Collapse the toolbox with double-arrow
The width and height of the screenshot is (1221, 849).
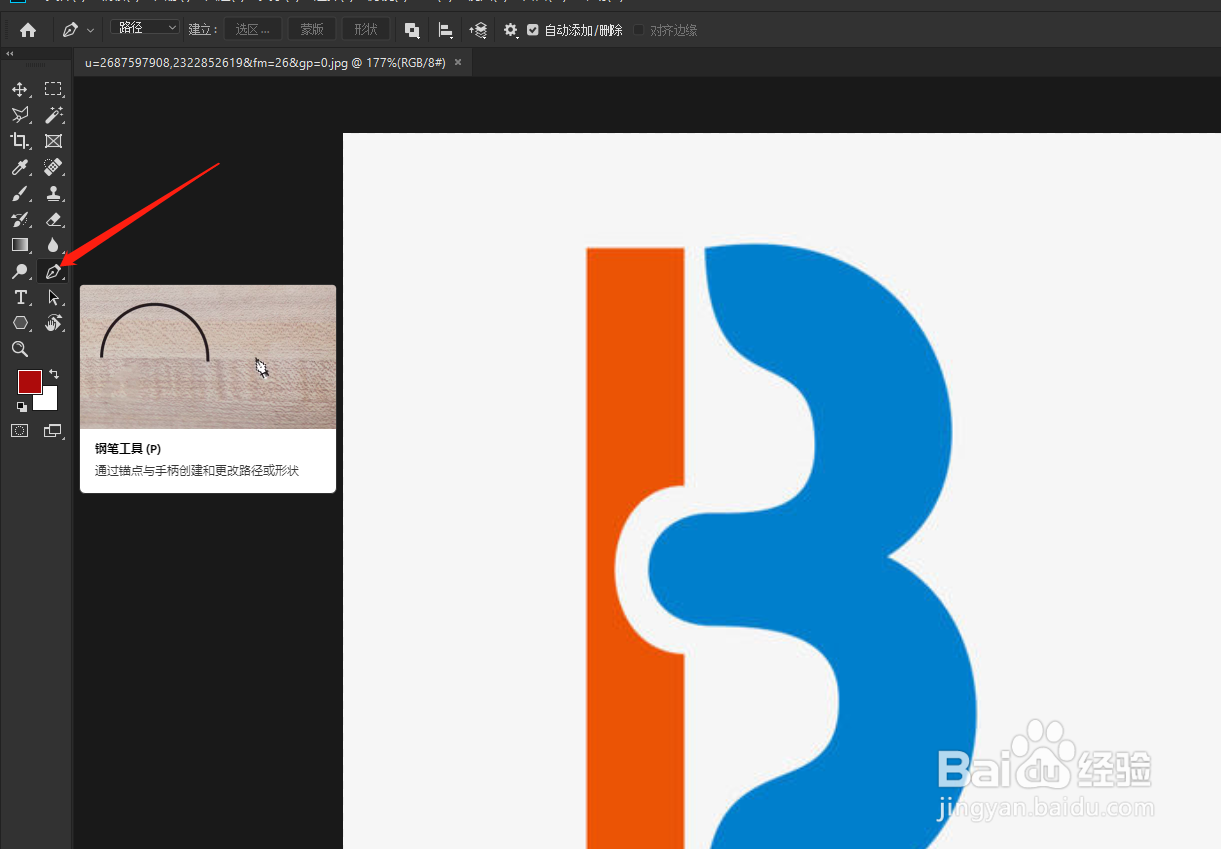coord(10,54)
